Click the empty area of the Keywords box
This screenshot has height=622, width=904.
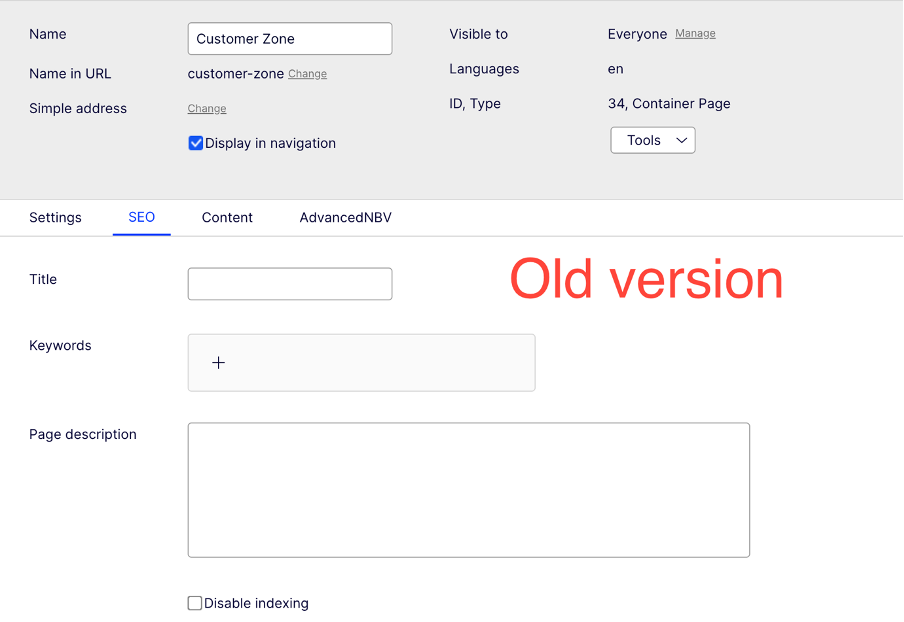click(x=400, y=362)
